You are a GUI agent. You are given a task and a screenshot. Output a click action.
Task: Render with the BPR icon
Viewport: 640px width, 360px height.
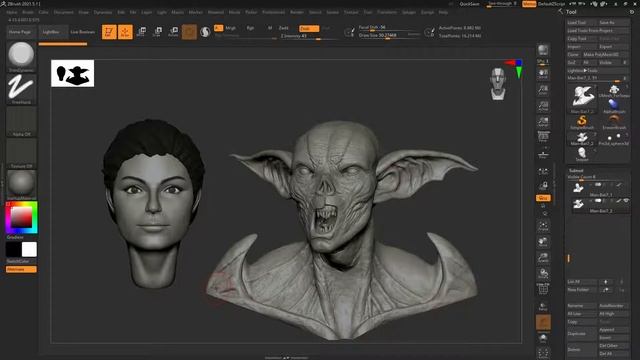[543, 51]
